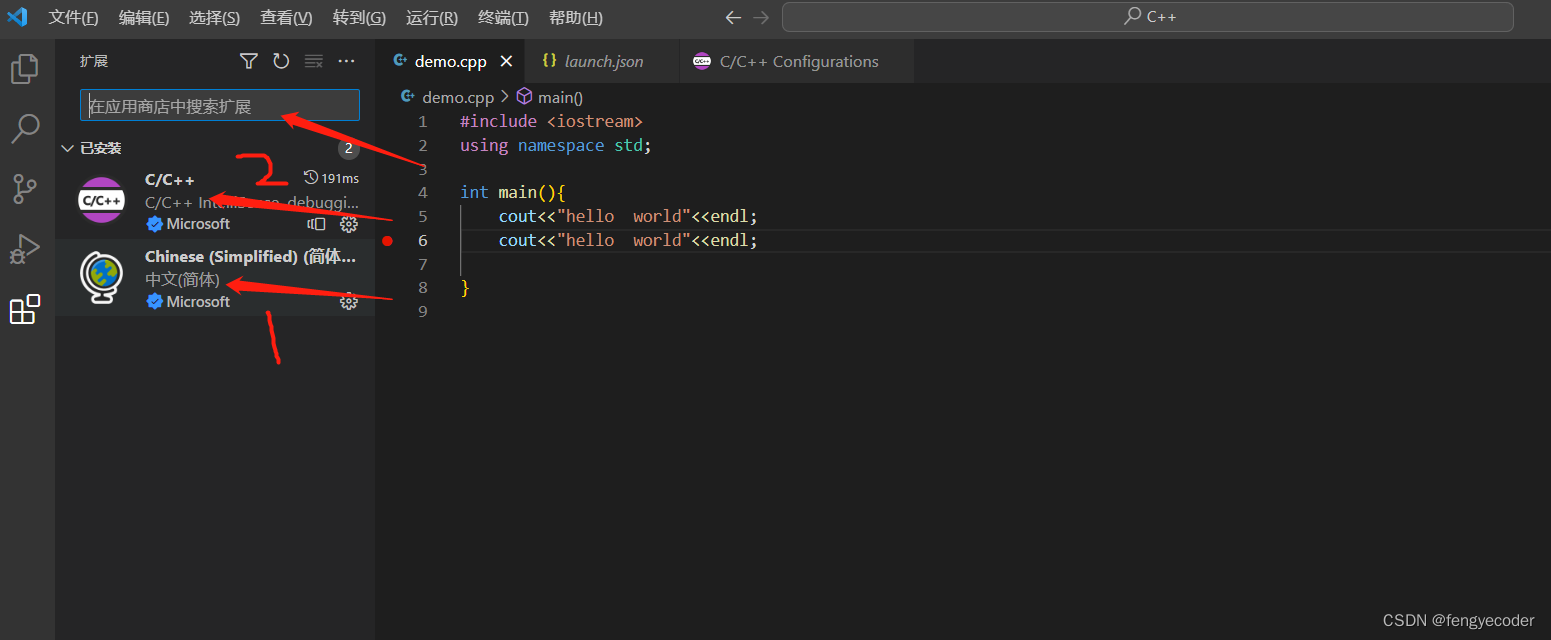Image resolution: width=1551 pixels, height=640 pixels.
Task: Click installed count badge showing 2
Action: 348,149
